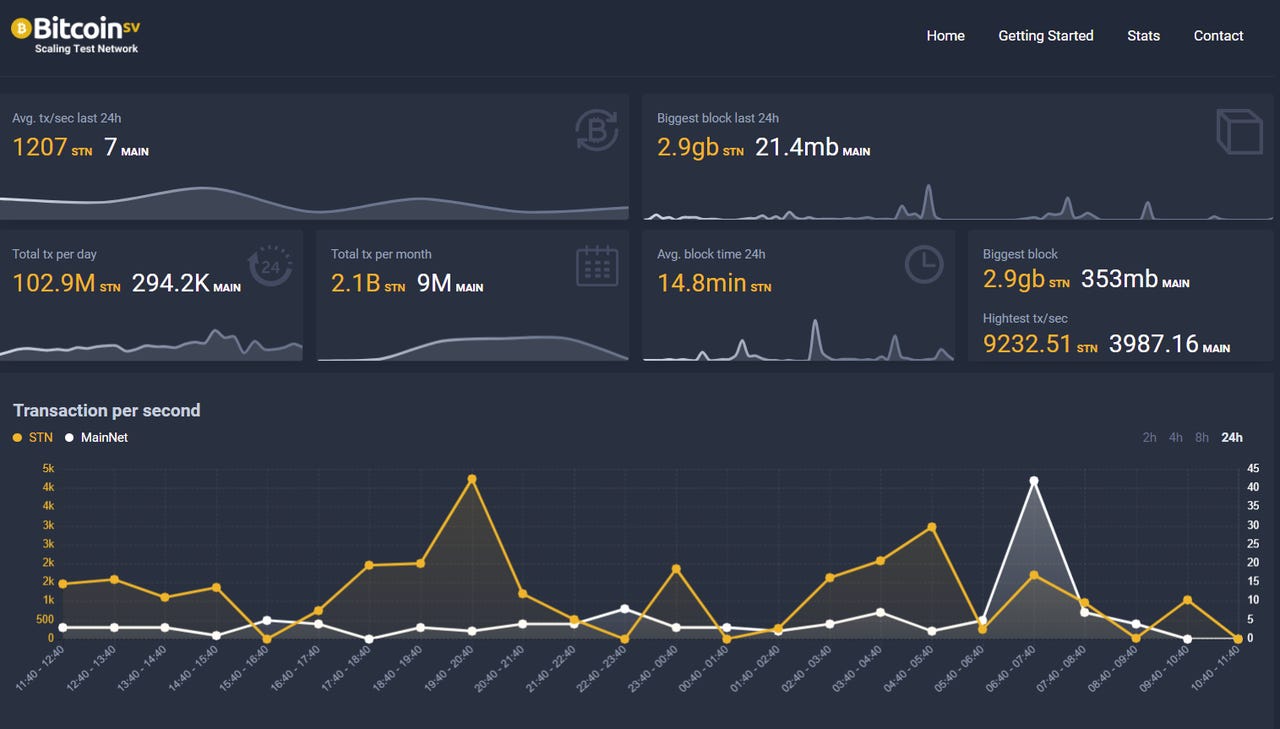Go to Getting Started page
The image size is (1280, 729).
tap(1045, 36)
